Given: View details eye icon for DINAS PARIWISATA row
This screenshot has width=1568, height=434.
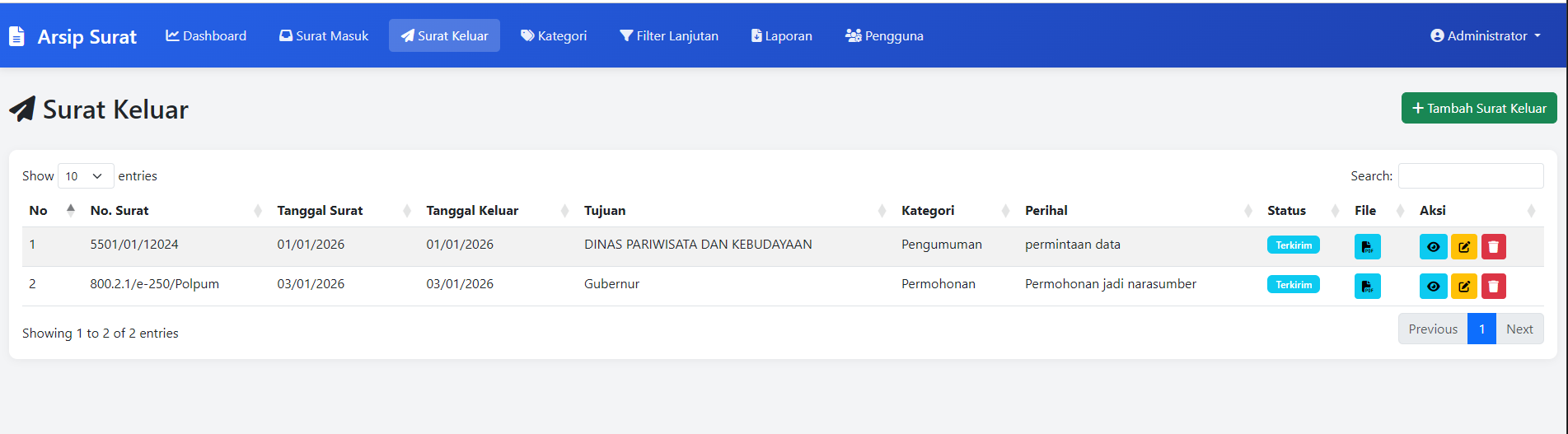Looking at the screenshot, I should 1433,246.
